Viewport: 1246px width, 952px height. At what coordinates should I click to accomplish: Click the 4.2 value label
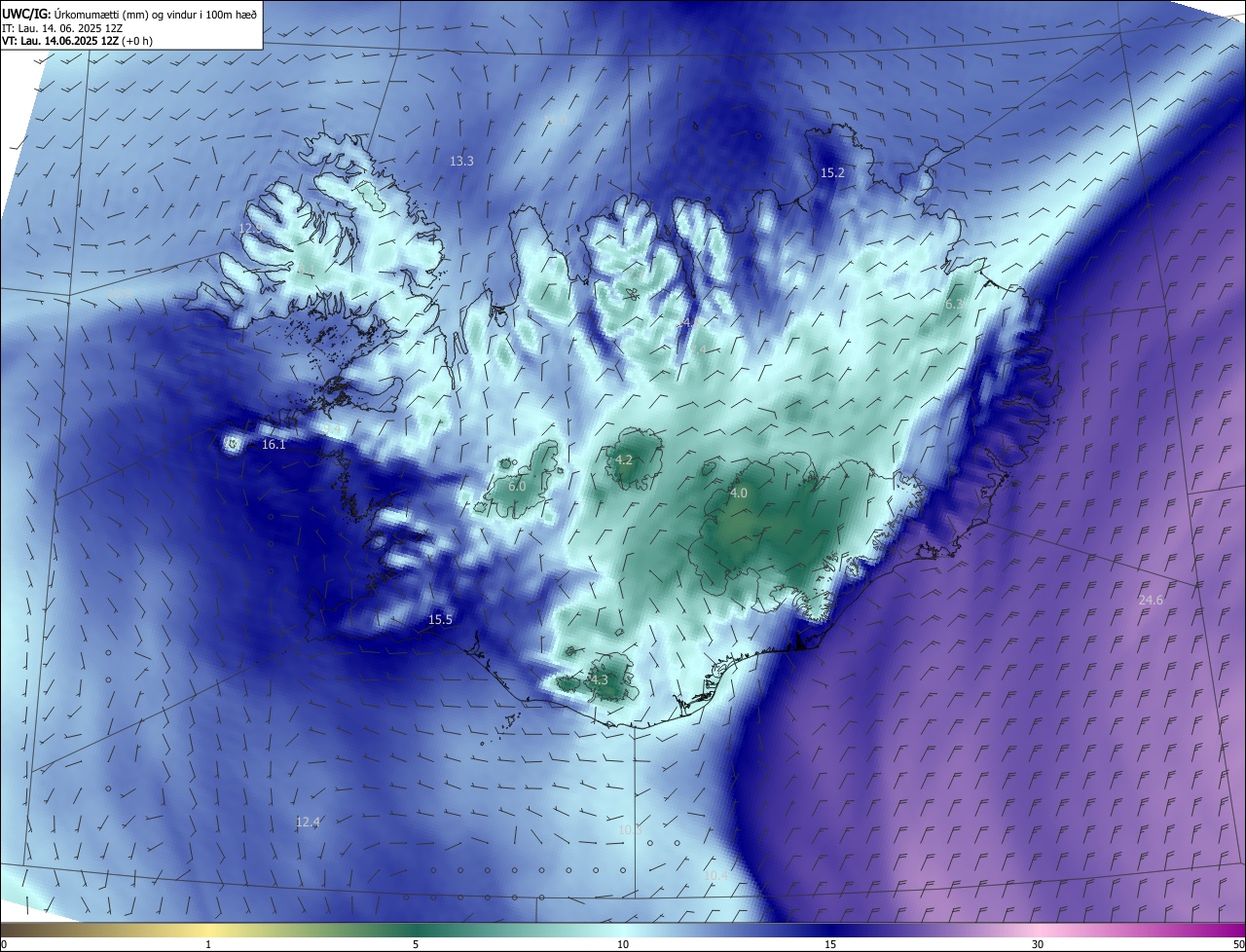tap(624, 459)
